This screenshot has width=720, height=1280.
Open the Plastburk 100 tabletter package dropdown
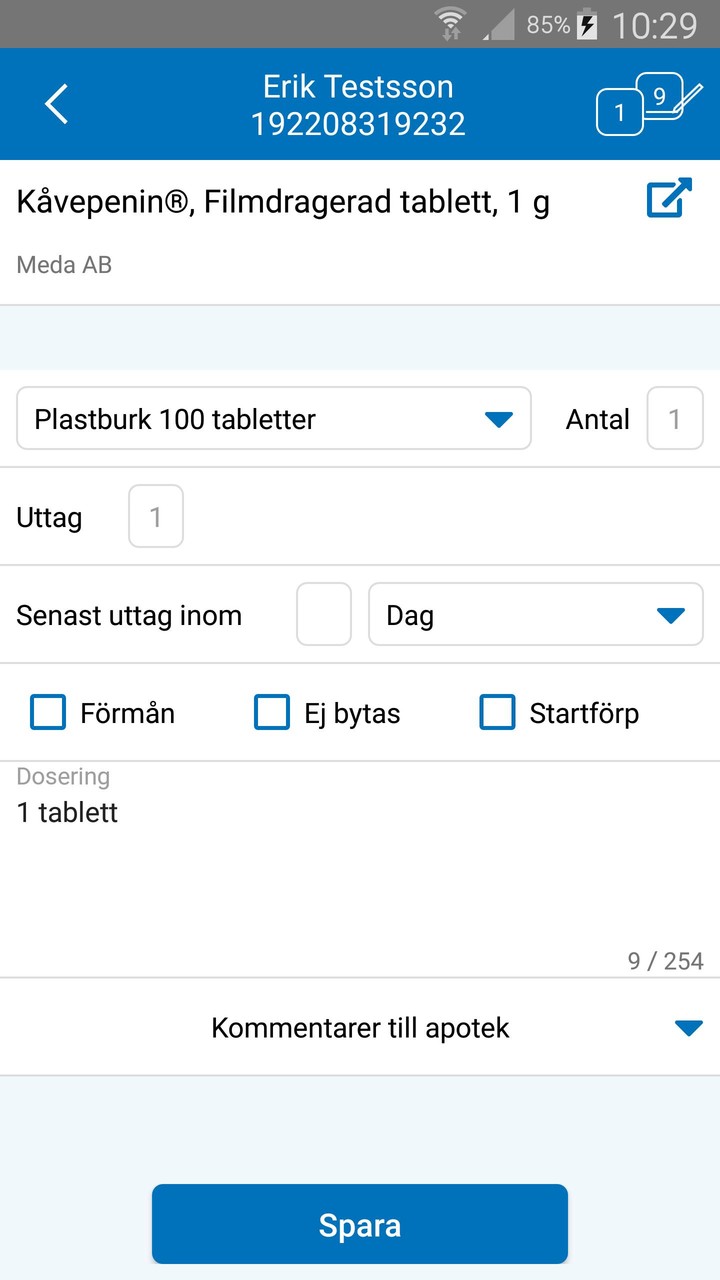(x=272, y=418)
